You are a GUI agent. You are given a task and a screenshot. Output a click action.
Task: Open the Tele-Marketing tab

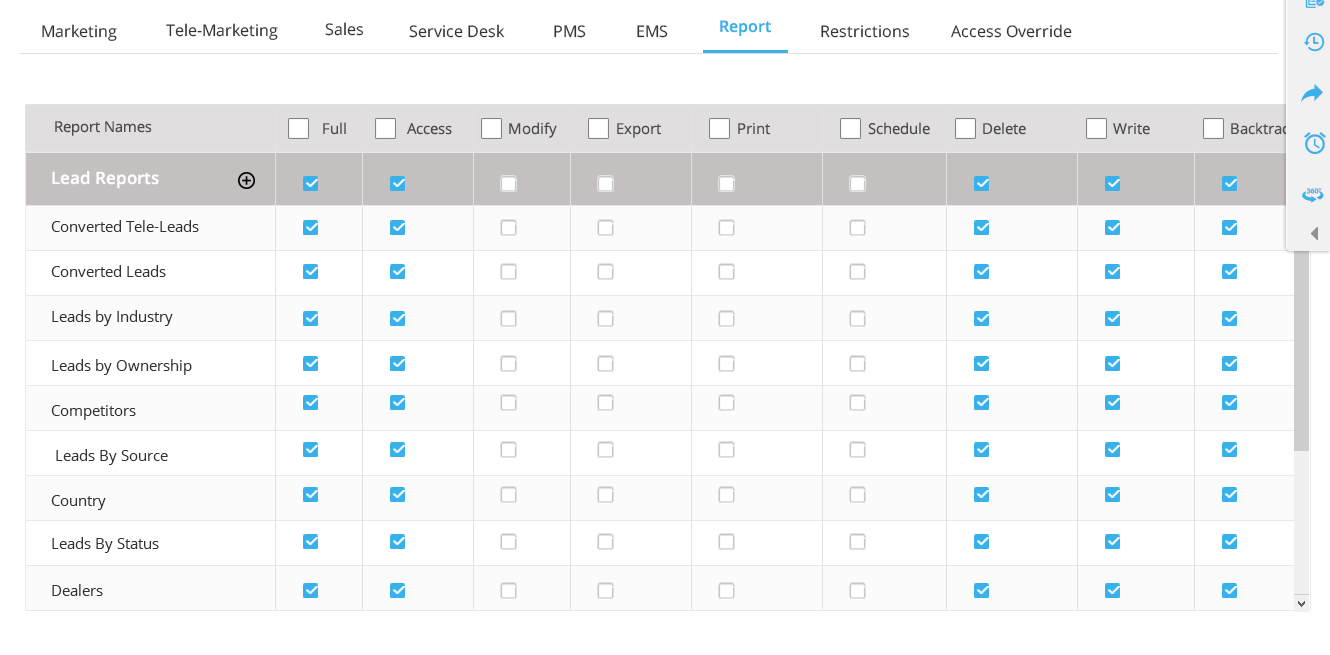(221, 31)
